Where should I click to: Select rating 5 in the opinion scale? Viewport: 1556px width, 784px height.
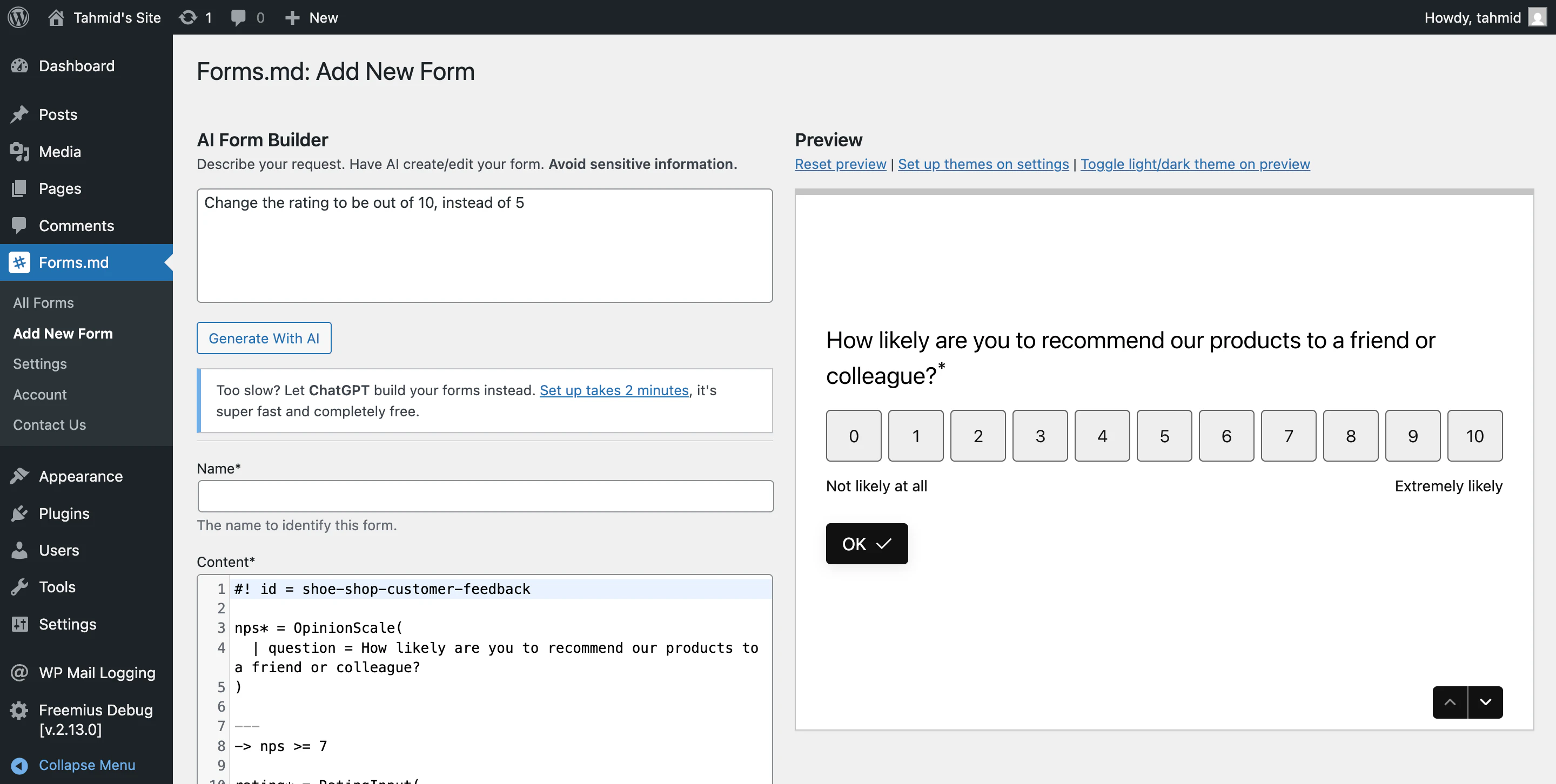tap(1165, 436)
